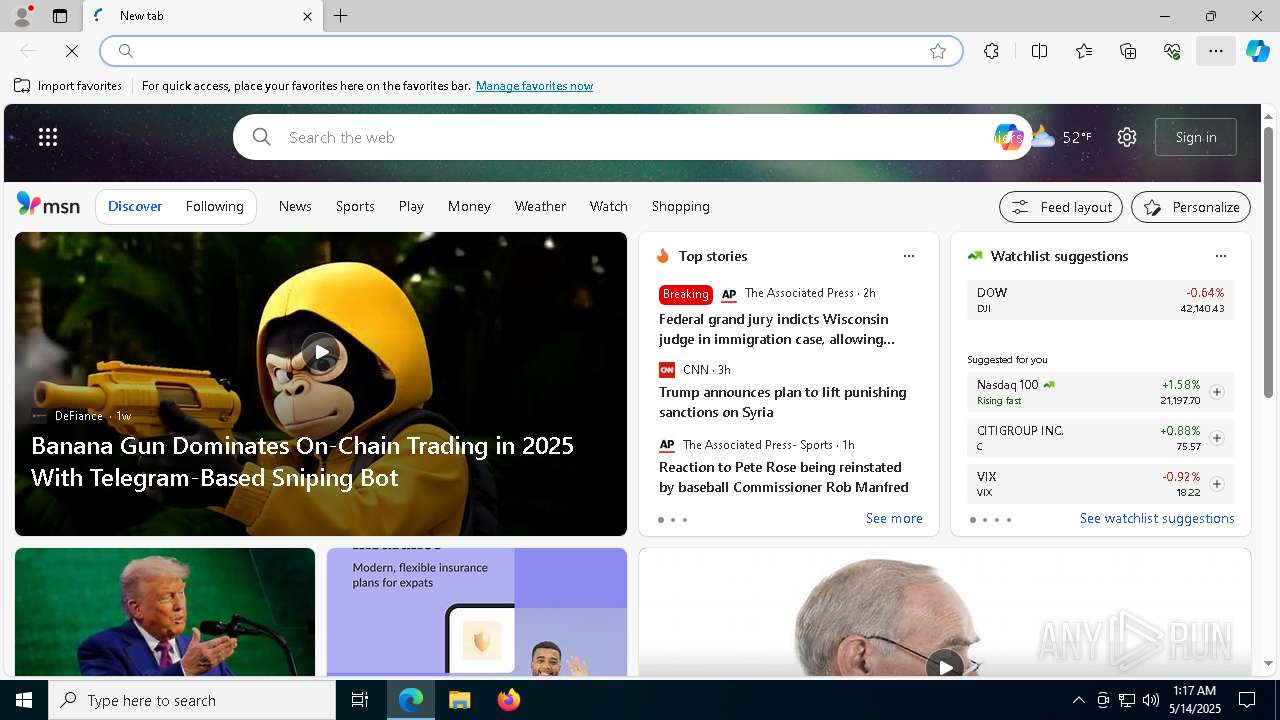Open File Explorer from taskbar
Image resolution: width=1280 pixels, height=720 pixels.
click(459, 700)
